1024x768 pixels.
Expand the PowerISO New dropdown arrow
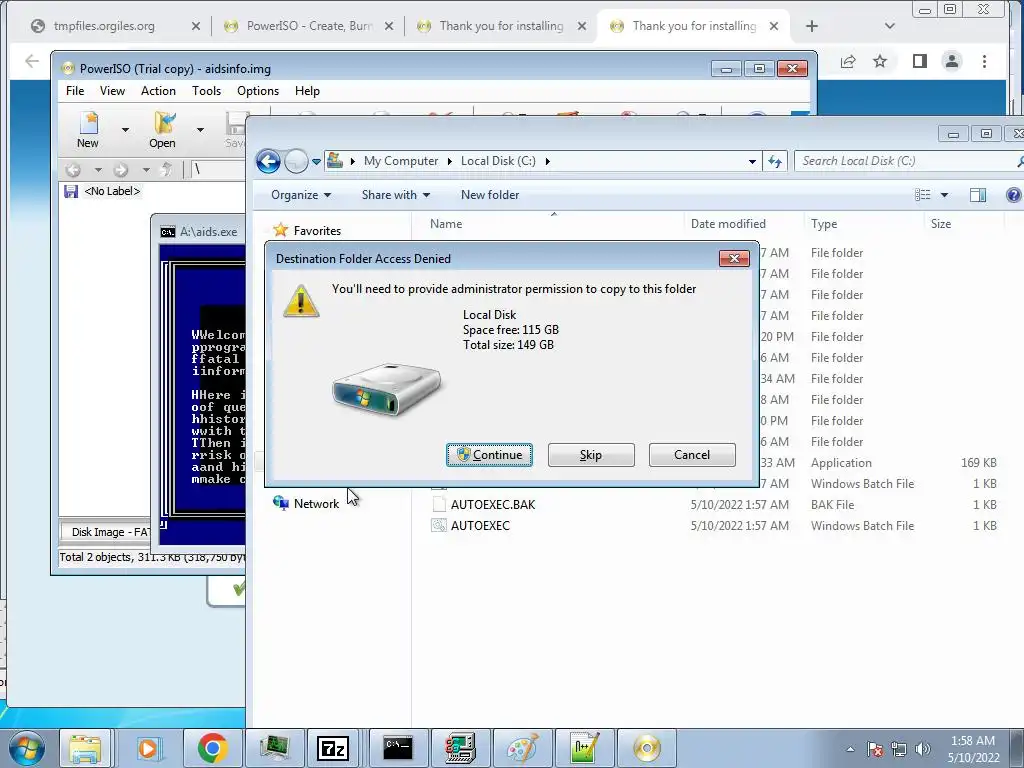125,130
